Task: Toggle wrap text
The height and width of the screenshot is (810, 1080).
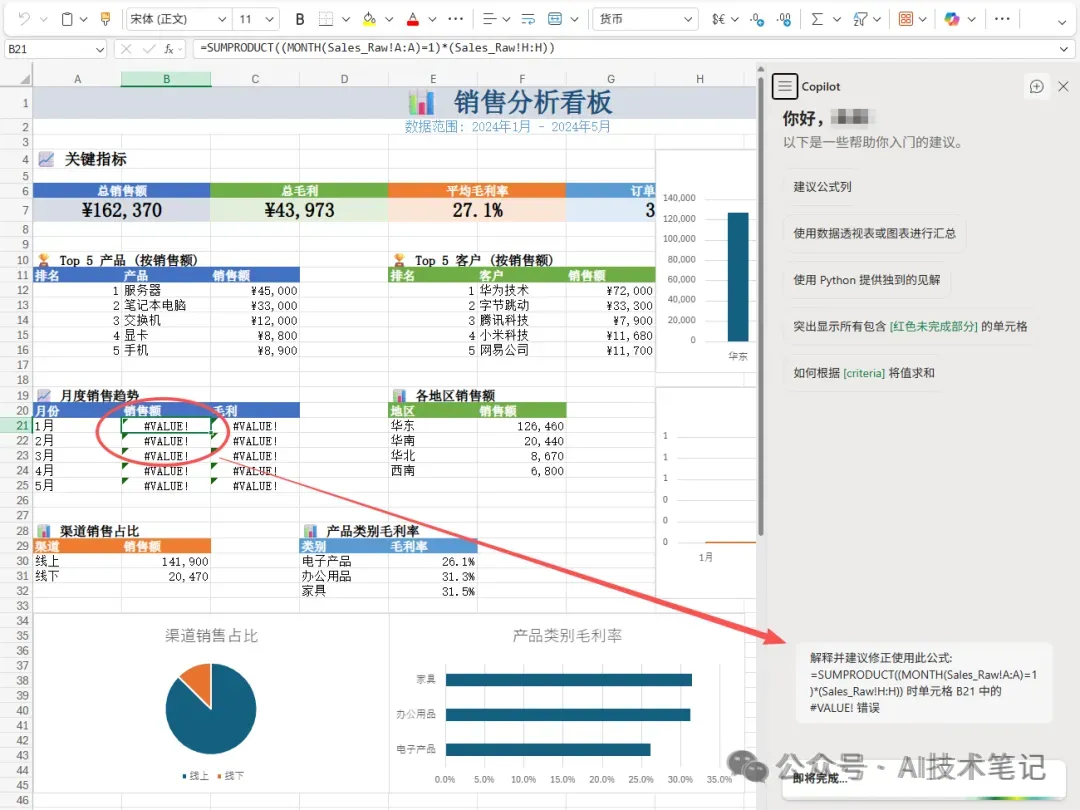Action: click(x=528, y=19)
